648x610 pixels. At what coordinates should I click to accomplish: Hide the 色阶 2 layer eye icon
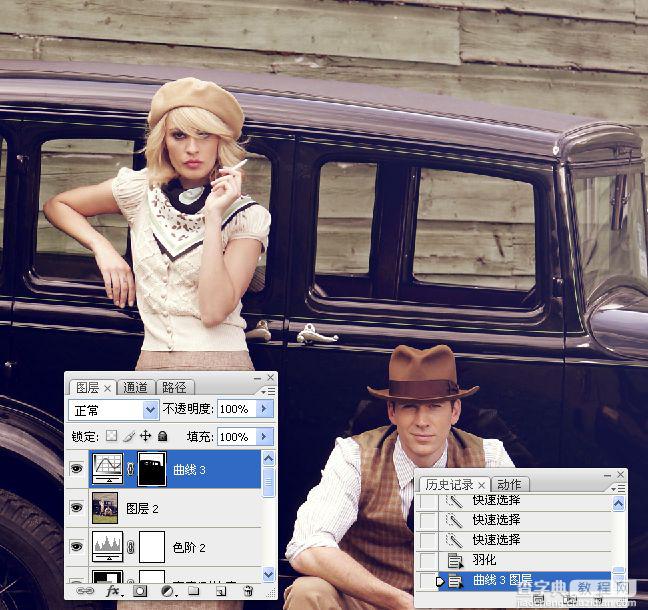[x=77, y=546]
